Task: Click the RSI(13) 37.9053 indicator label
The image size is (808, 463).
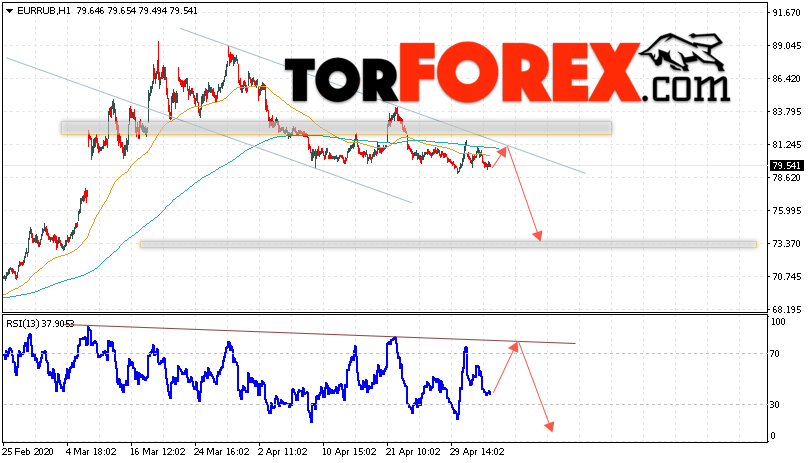Action: coord(40,323)
